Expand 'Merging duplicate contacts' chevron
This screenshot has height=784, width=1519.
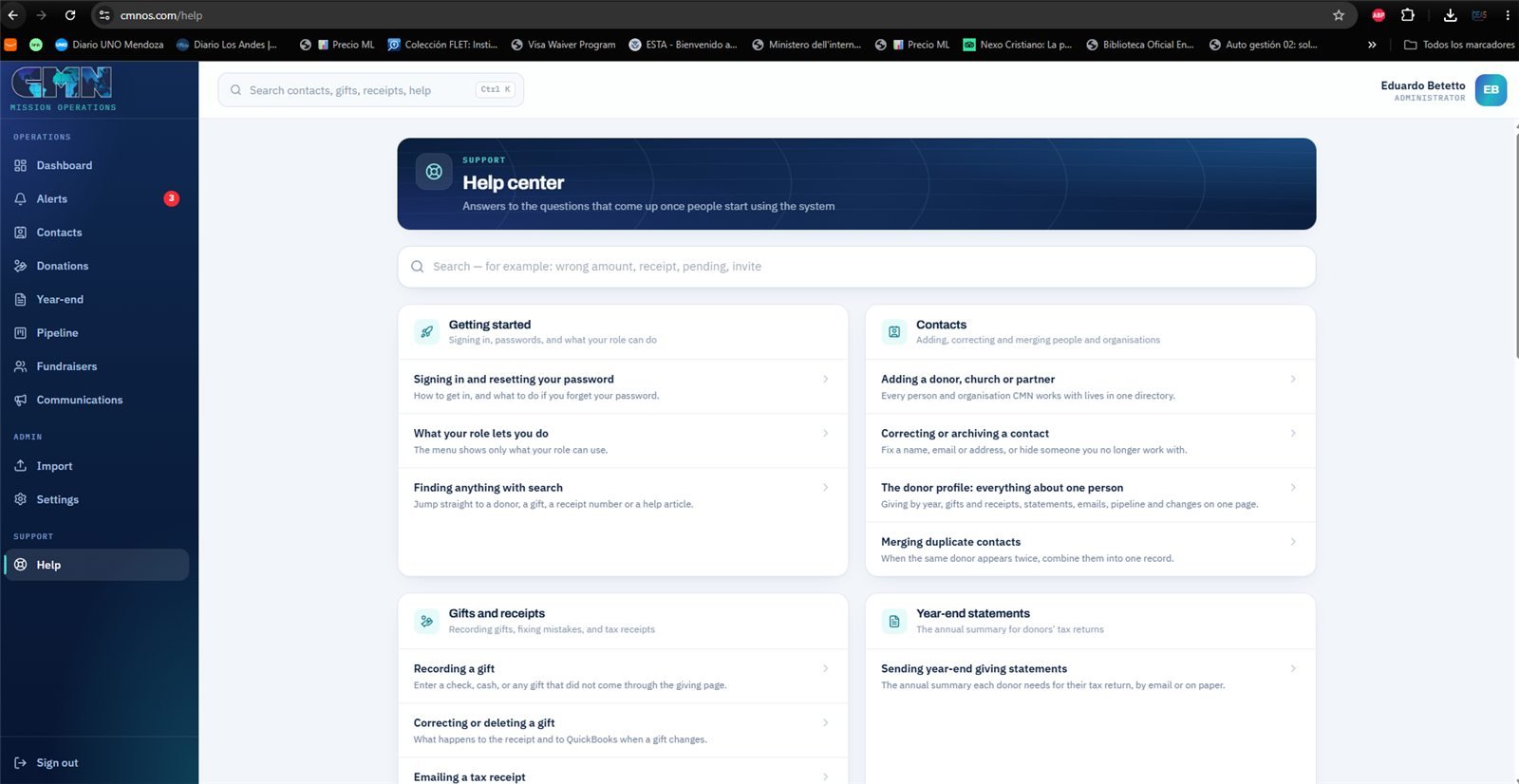click(x=1293, y=542)
